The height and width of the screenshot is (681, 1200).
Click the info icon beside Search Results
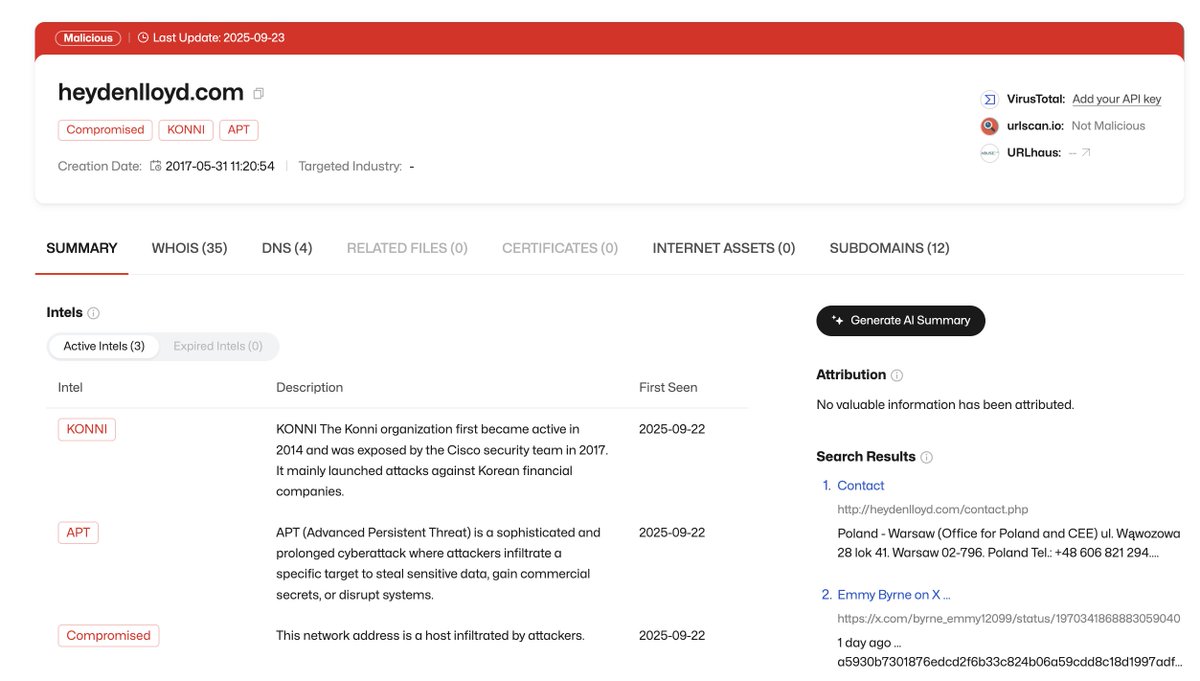[x=926, y=457]
